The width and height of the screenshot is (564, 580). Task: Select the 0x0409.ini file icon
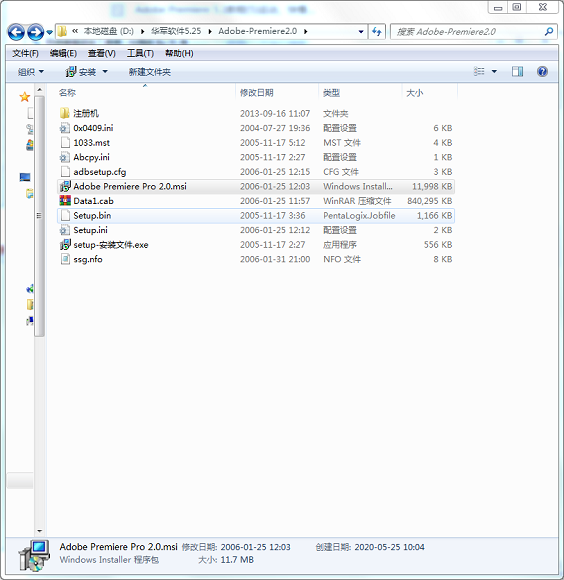65,128
